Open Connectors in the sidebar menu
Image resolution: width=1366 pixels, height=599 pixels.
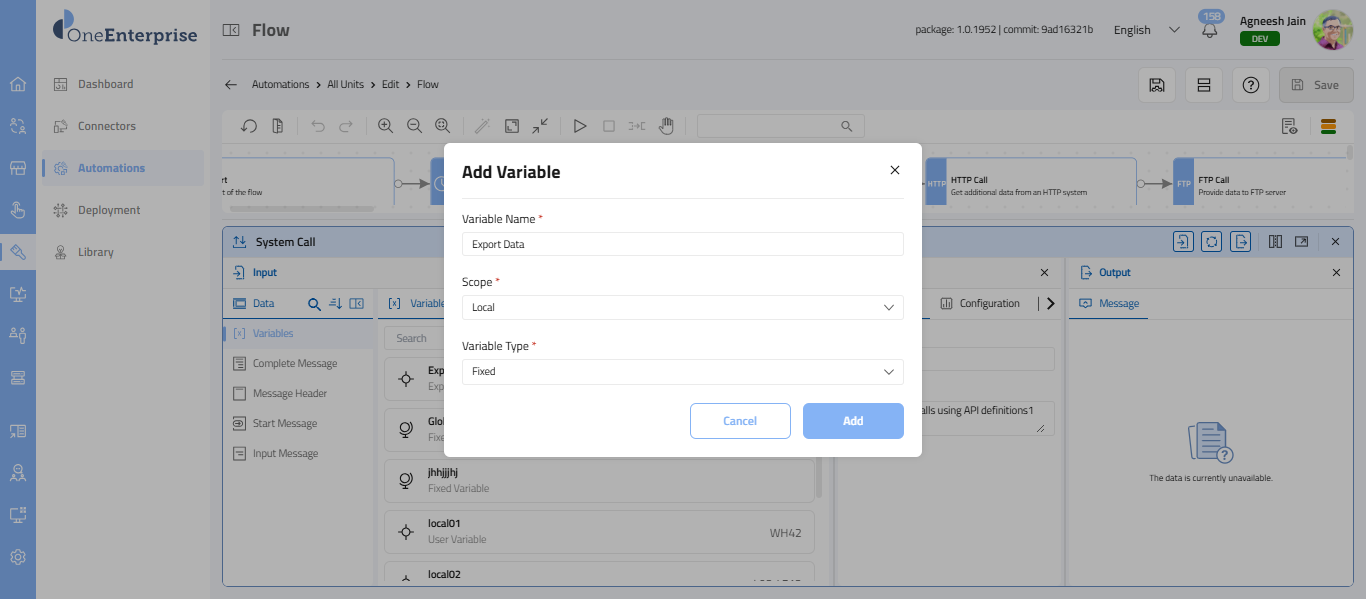click(x=106, y=126)
